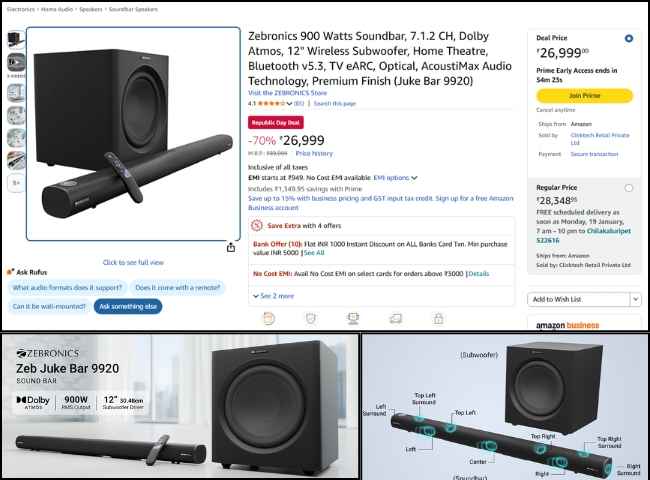Click the Join Prime button
The width and height of the screenshot is (650, 480).
click(x=585, y=96)
